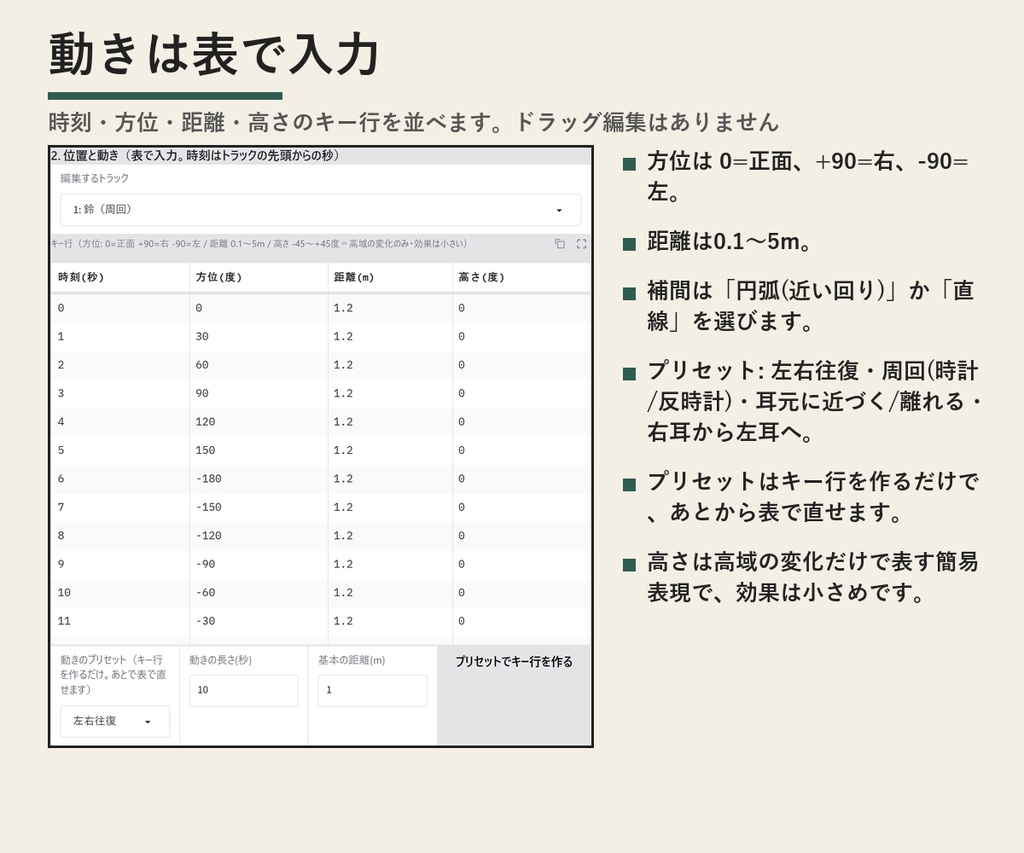Open the 左右往復 preset dropdown
The image size is (1024, 853).
tap(115, 721)
